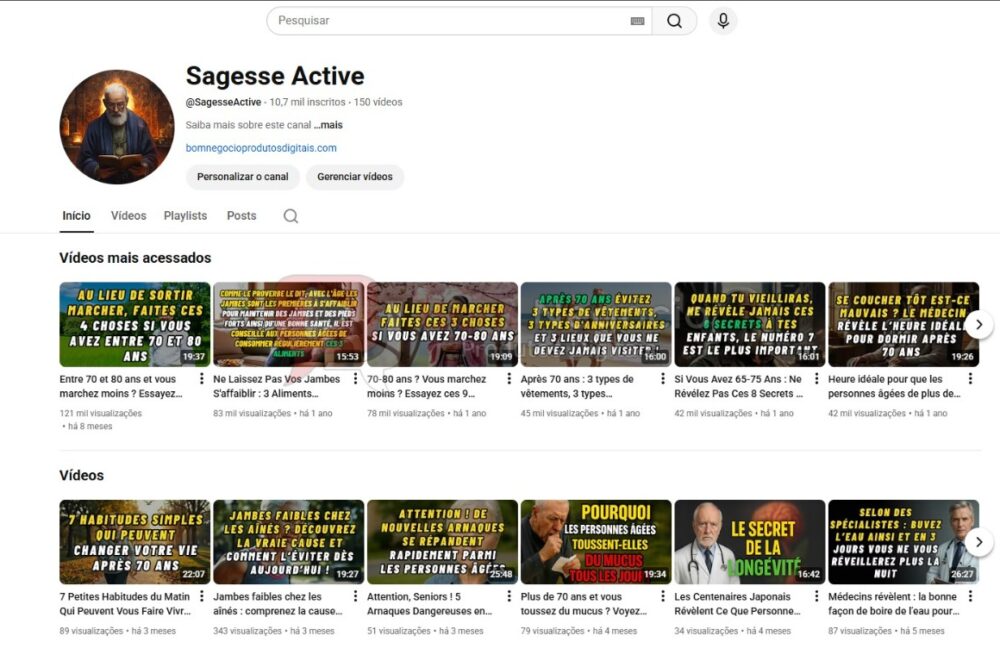1000x667 pixels.
Task: Advance the 'Vídeos' section carousel arrow
Action: pos(979,542)
